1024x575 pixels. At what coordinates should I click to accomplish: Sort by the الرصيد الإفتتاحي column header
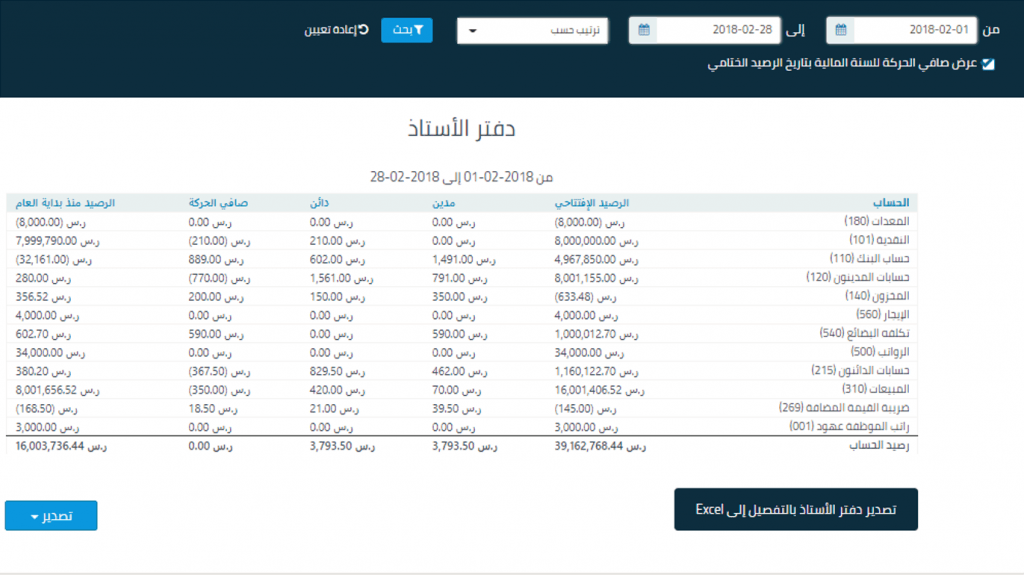593,203
